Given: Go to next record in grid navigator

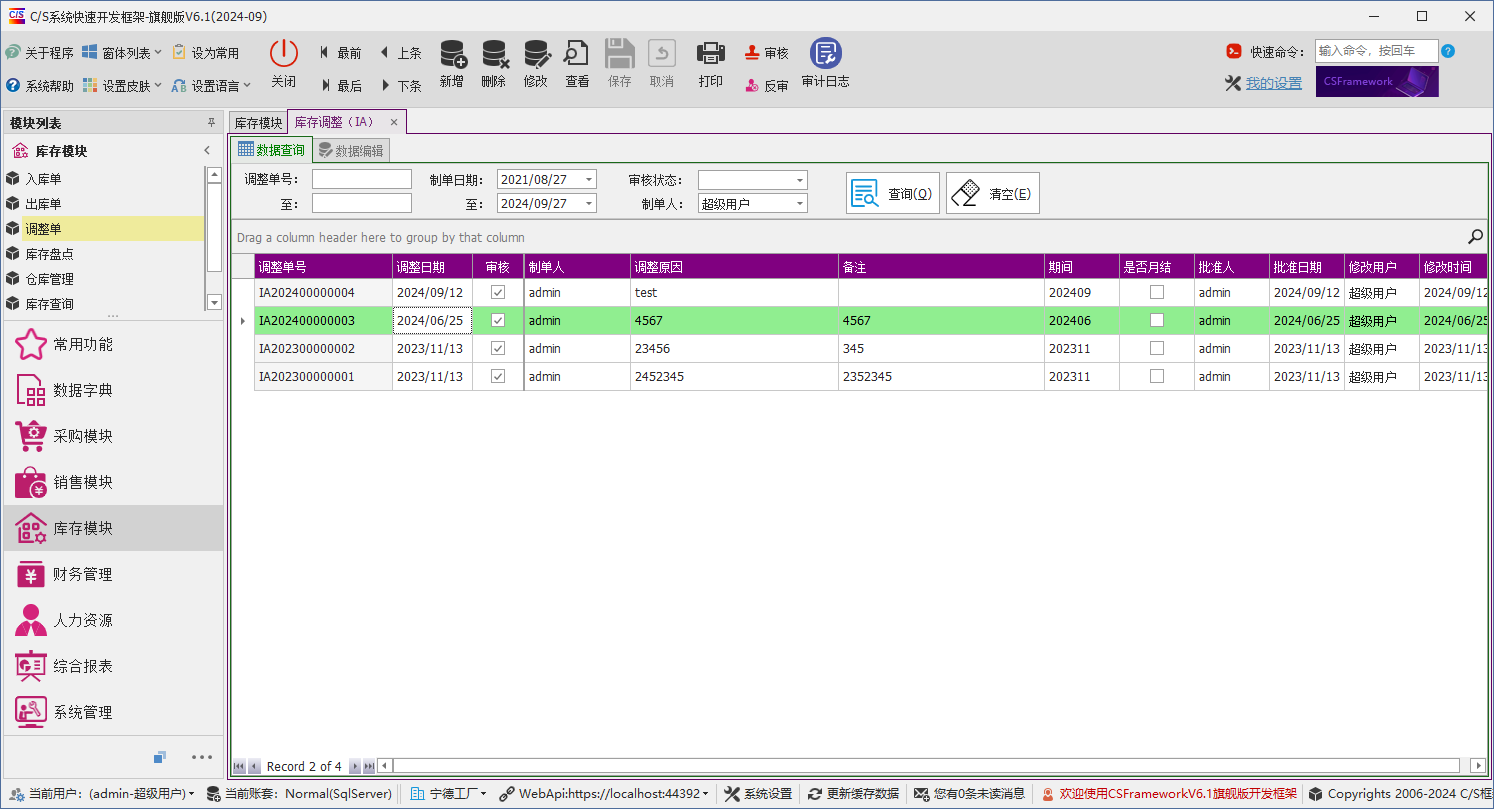Looking at the screenshot, I should [x=355, y=766].
